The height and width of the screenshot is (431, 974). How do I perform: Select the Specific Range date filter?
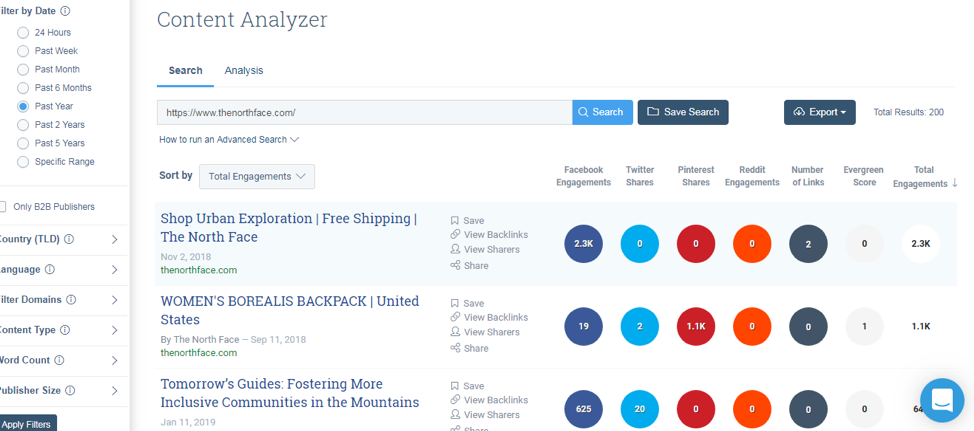[23, 161]
